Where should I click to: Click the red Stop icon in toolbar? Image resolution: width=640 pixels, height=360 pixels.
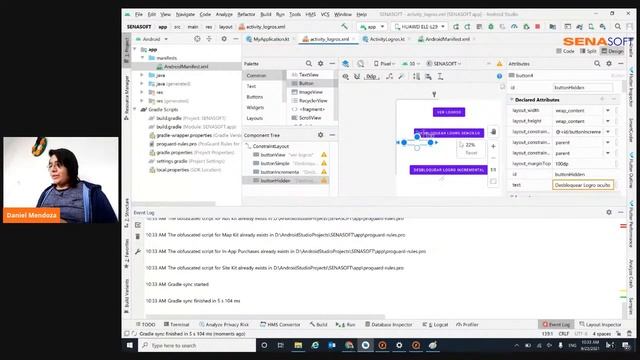click(538, 27)
